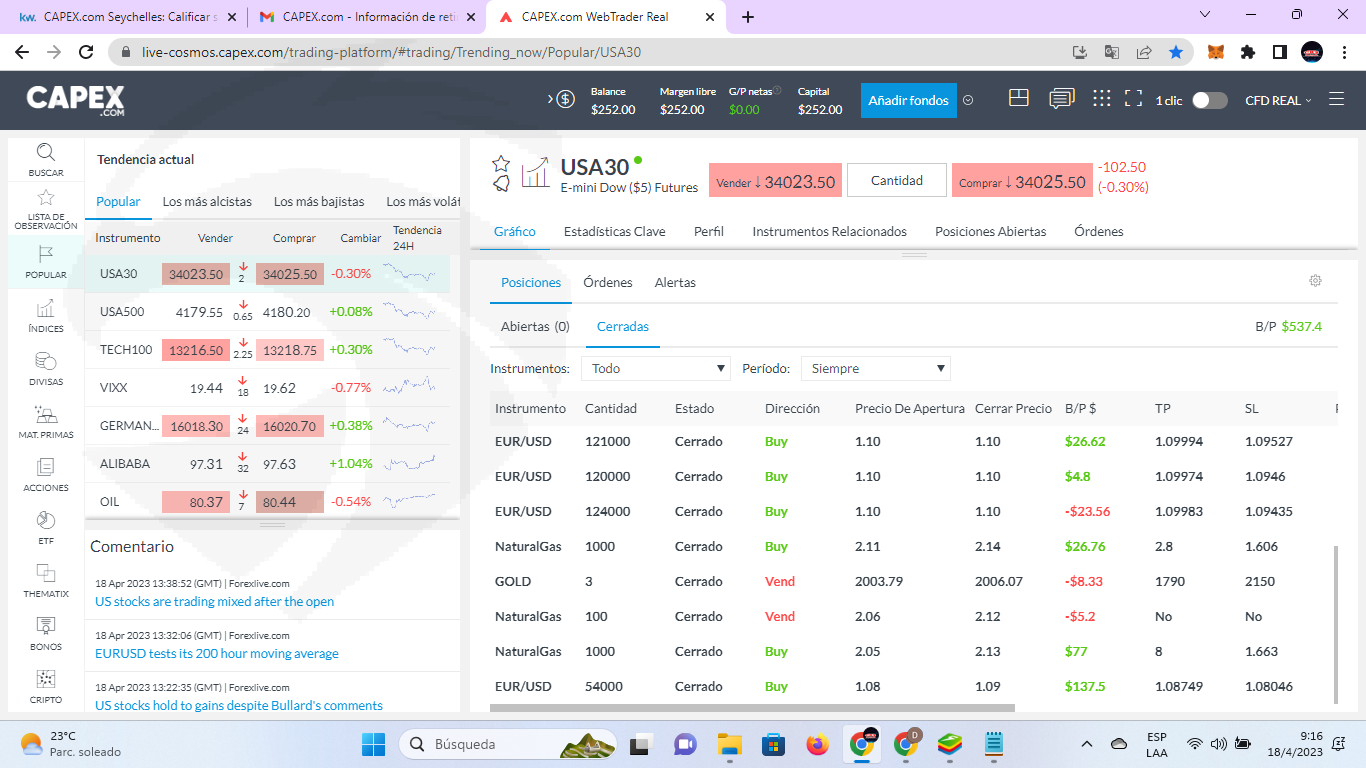Add USA30 to favorites with star icon
Viewport: 1366px width, 768px height.
click(501, 163)
